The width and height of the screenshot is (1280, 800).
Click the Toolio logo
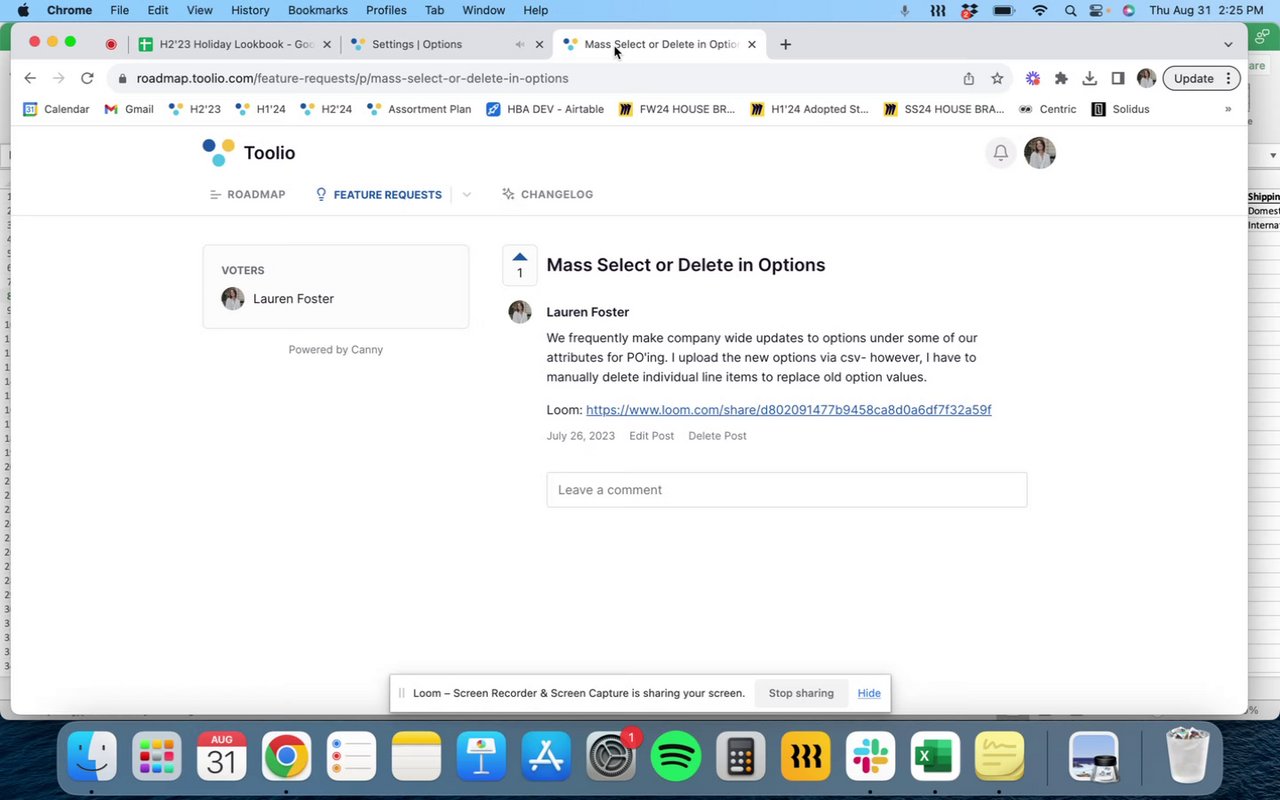click(x=249, y=153)
